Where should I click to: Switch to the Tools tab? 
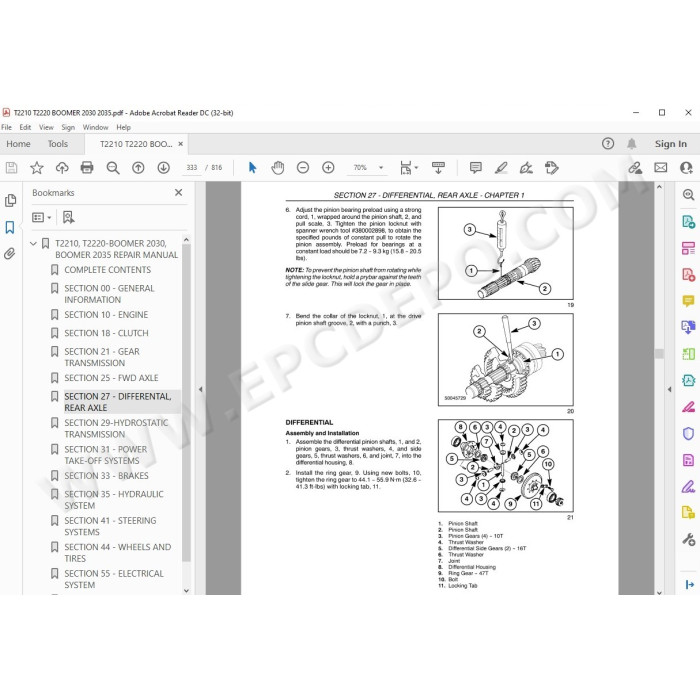(58, 144)
